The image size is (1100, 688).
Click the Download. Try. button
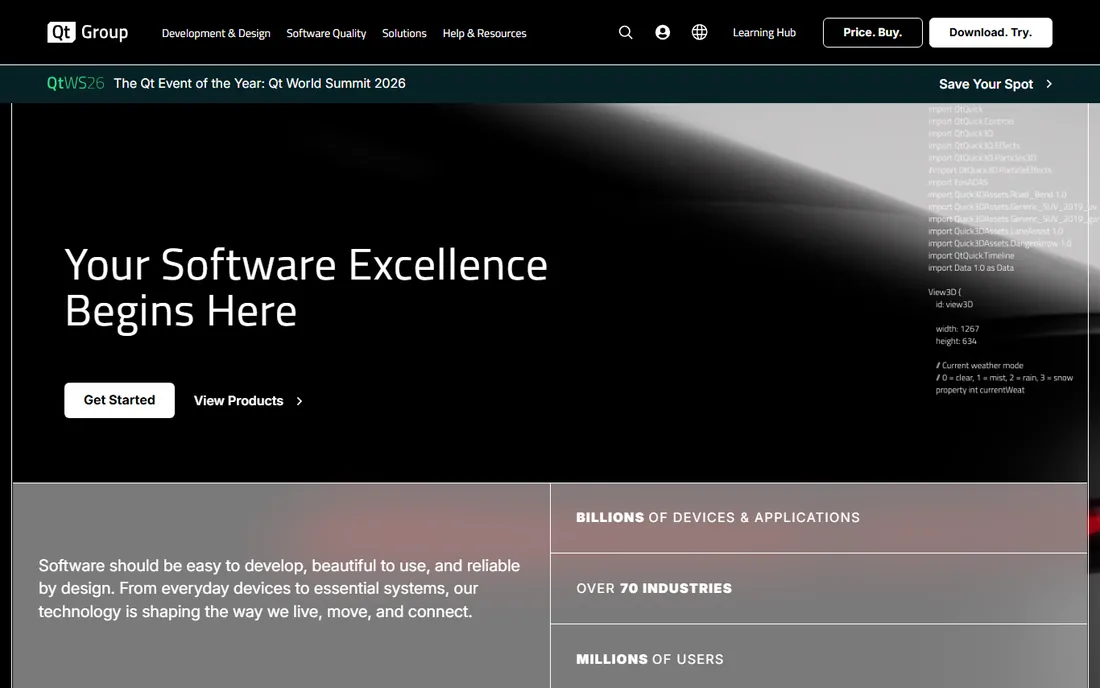(x=991, y=32)
